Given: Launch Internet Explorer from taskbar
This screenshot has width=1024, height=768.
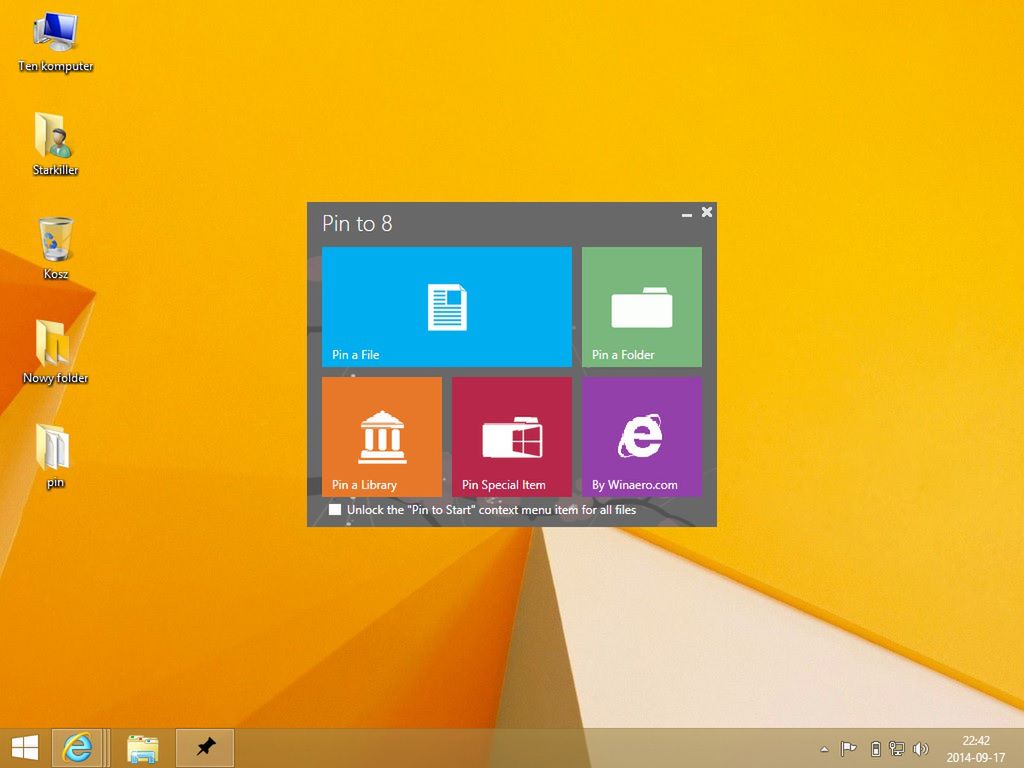Looking at the screenshot, I should [77, 748].
